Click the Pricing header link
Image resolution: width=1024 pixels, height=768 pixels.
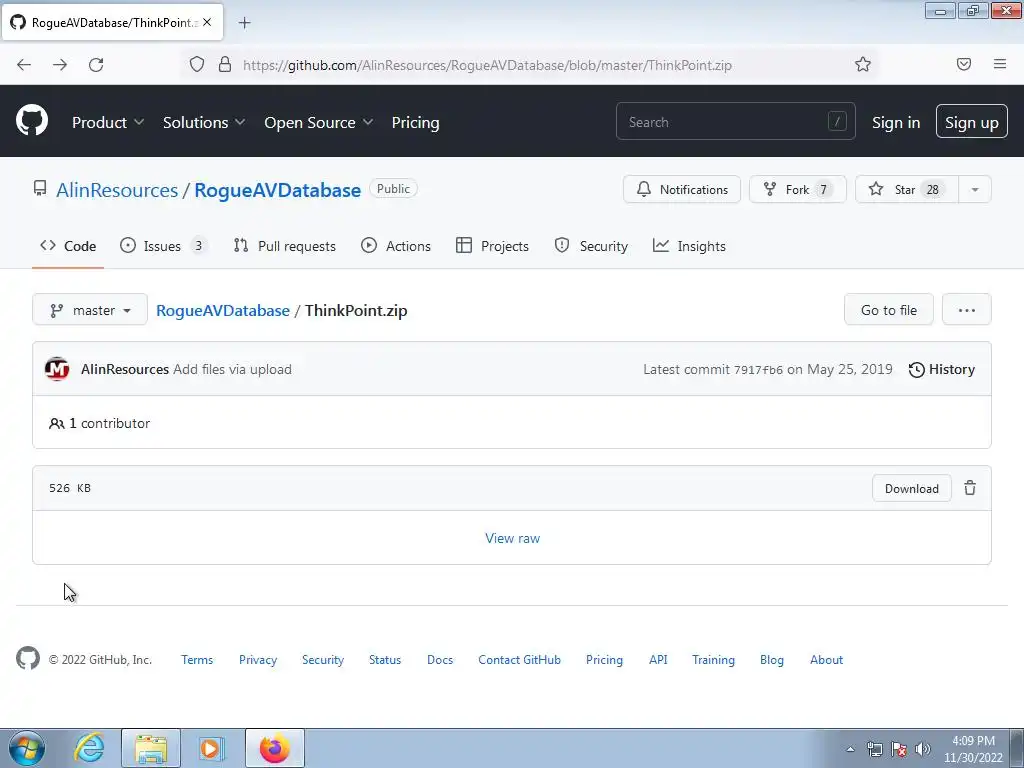(415, 122)
